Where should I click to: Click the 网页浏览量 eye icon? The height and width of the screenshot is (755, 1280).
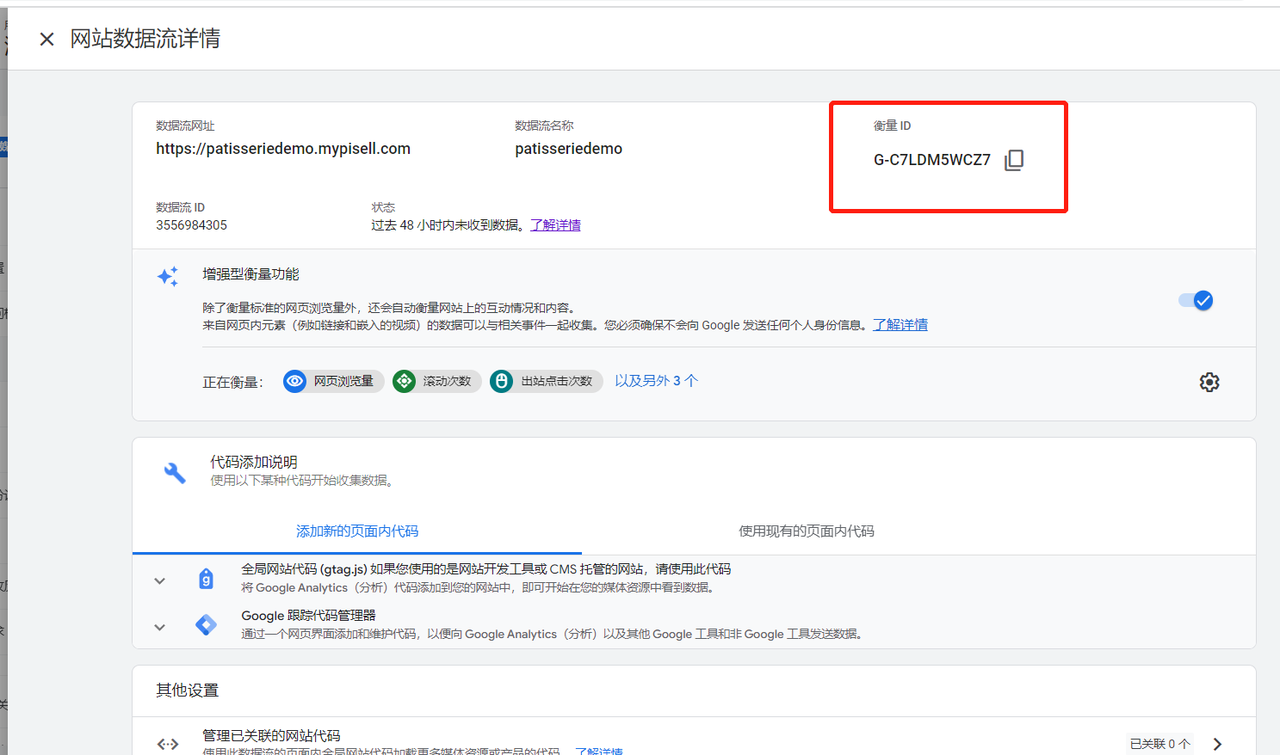(294, 381)
